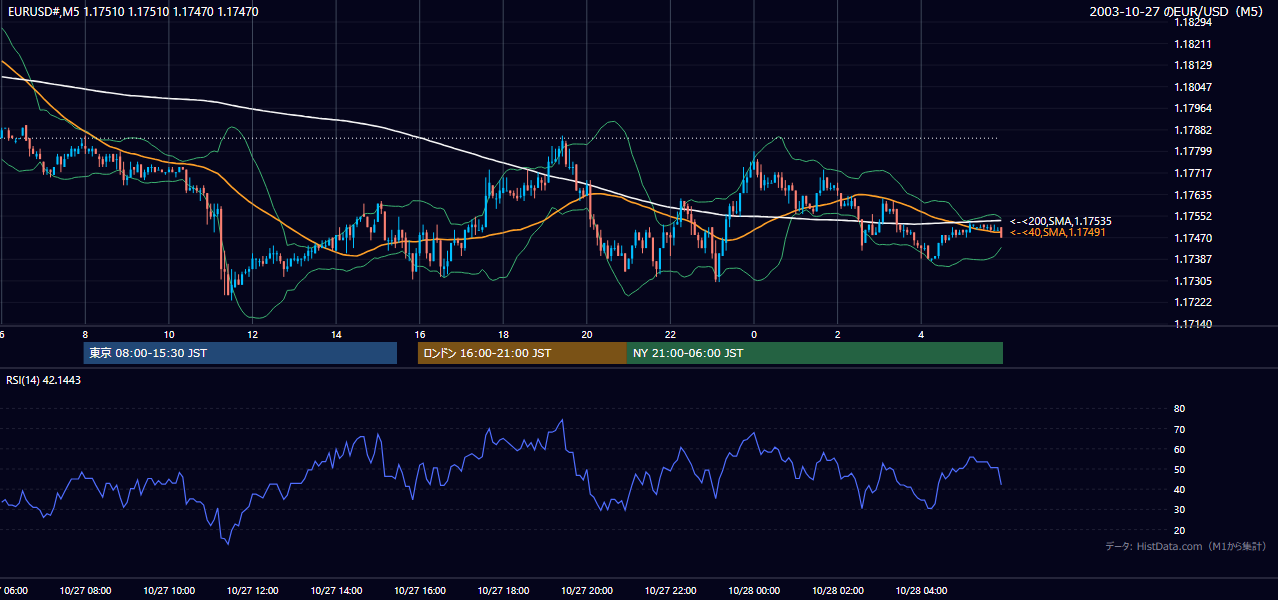The image size is (1278, 600).
Task: Click price level 1.17387 on the axis
Action: pos(1192,259)
